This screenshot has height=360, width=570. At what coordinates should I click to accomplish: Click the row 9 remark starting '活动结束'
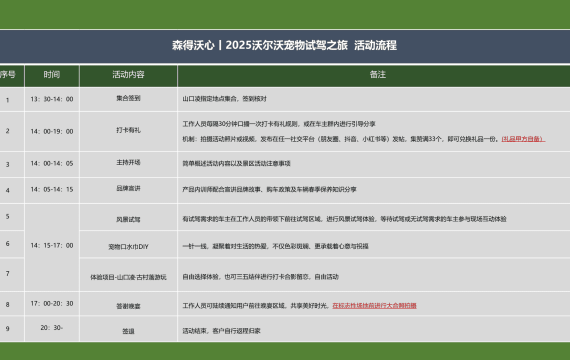click(221, 331)
